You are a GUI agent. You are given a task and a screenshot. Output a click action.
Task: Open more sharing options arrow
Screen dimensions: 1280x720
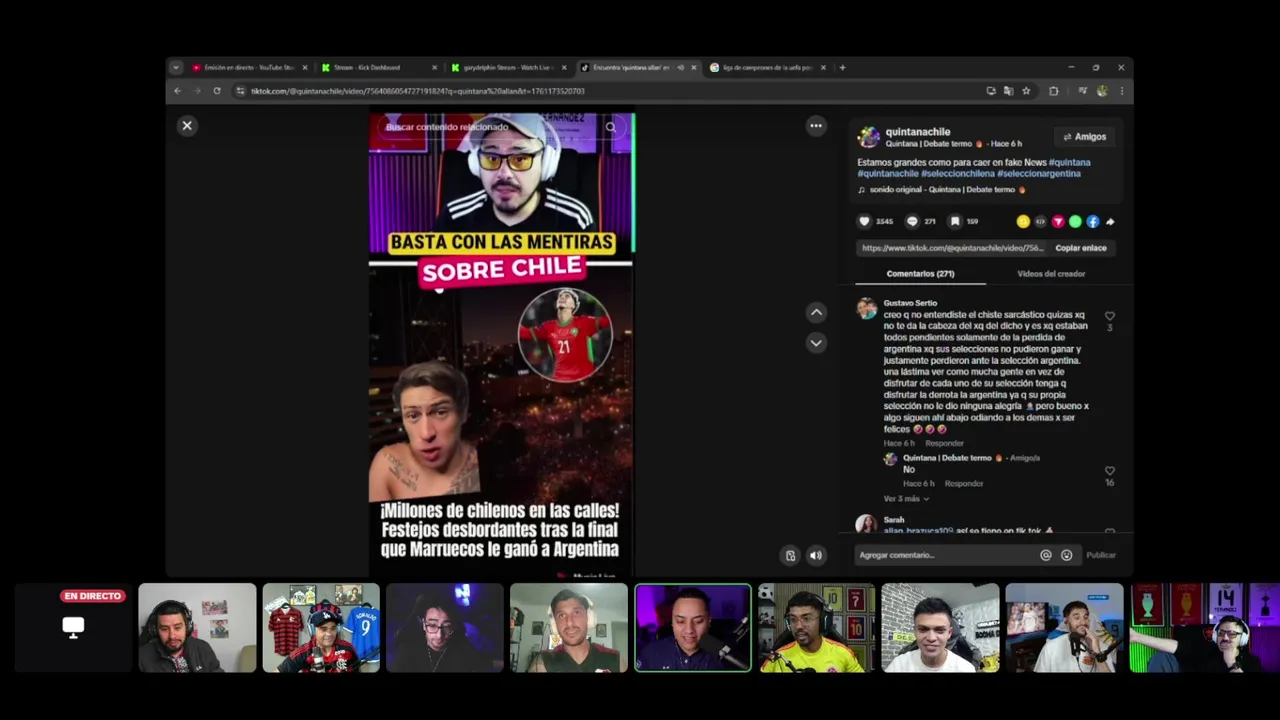pos(1110,221)
